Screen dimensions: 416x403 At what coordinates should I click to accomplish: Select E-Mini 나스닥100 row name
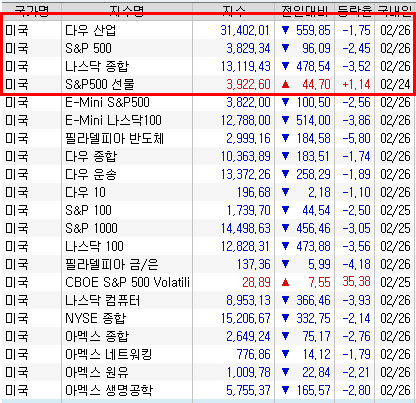tap(113, 120)
